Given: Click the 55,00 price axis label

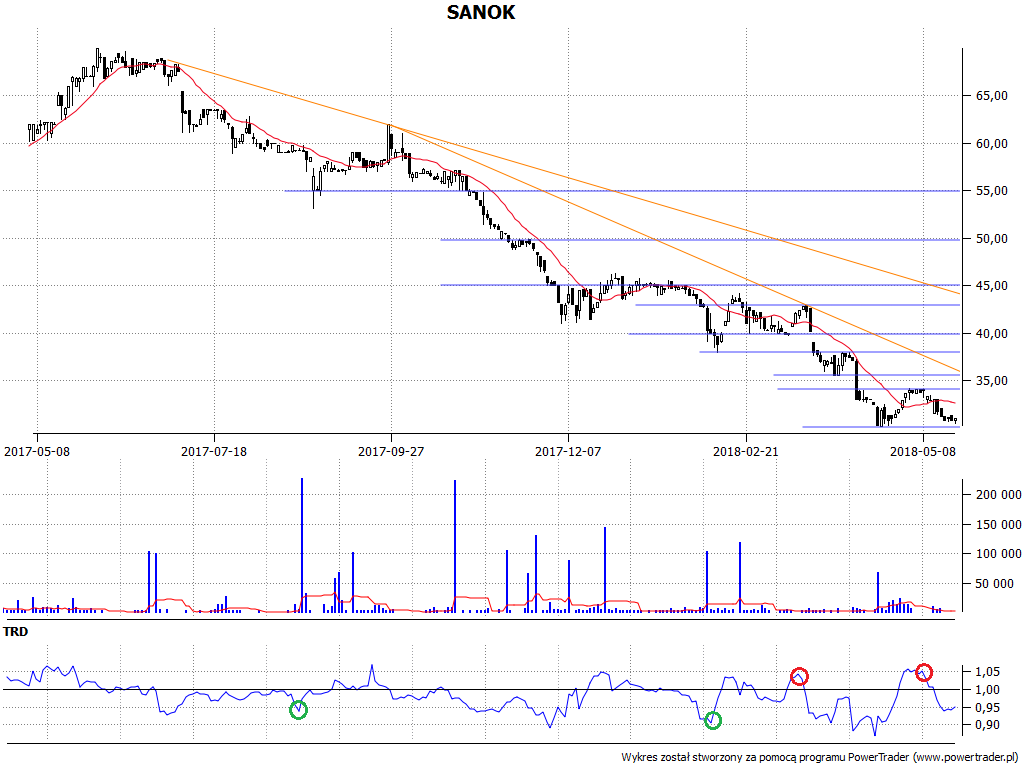Looking at the screenshot, I should [x=991, y=191].
